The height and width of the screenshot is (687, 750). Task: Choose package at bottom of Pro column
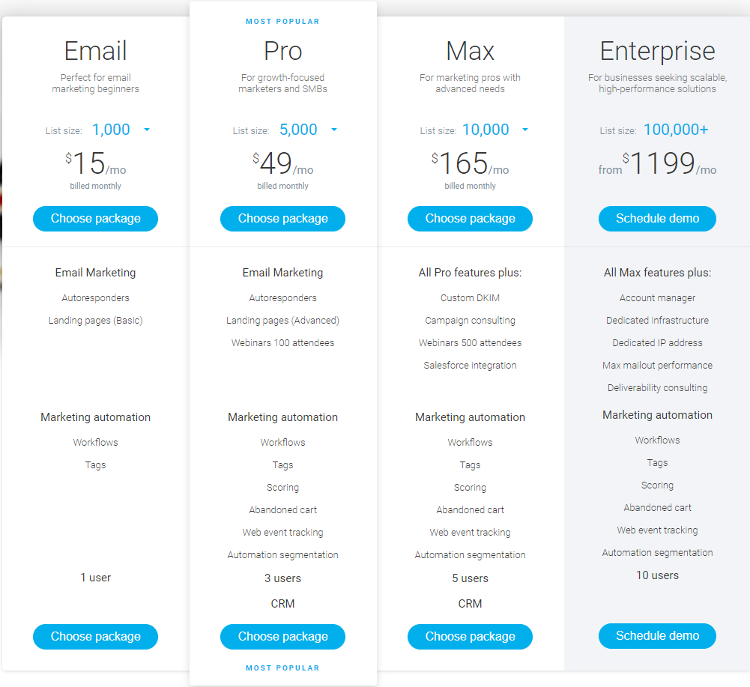283,637
